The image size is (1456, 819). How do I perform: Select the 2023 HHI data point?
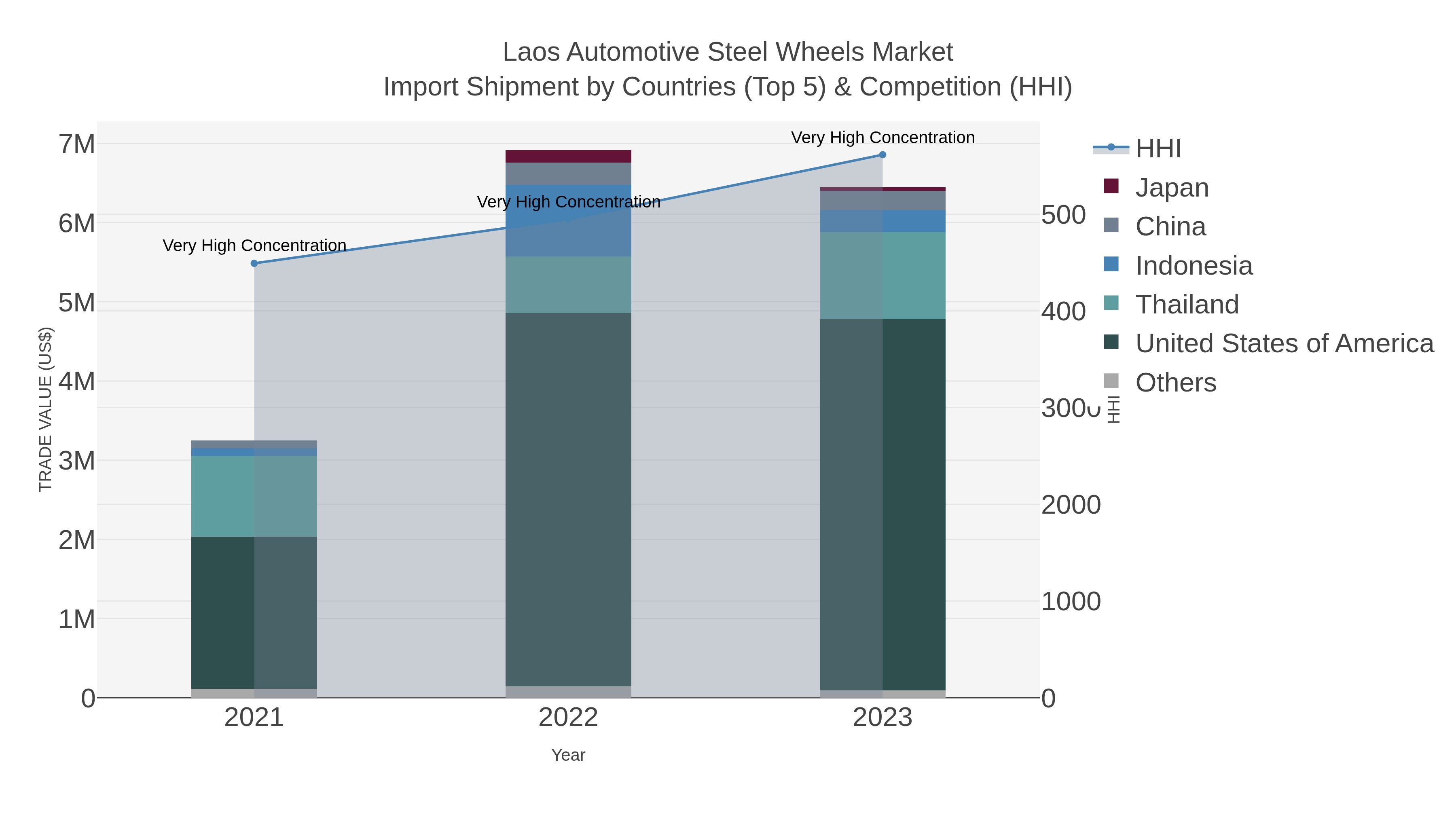tap(882, 155)
